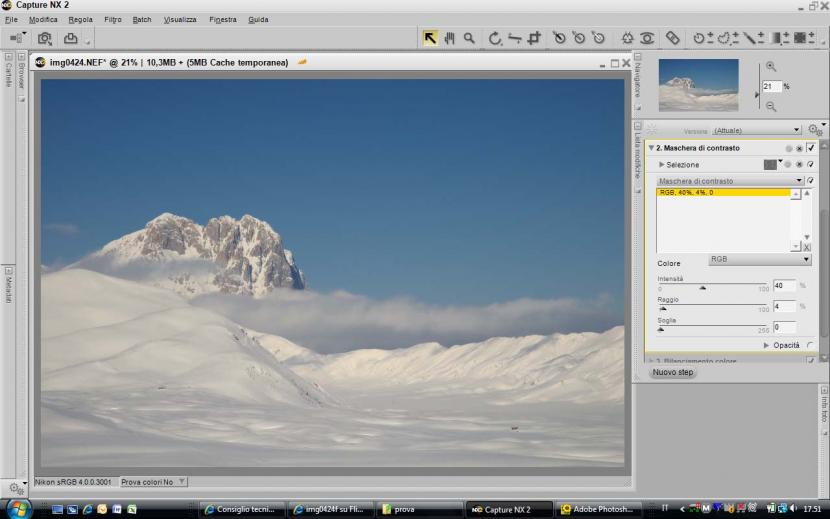The height and width of the screenshot is (519, 830).
Task: Toggle checkbox beside Maschera di contrasto dropdown
Action: pyautogui.click(x=811, y=181)
